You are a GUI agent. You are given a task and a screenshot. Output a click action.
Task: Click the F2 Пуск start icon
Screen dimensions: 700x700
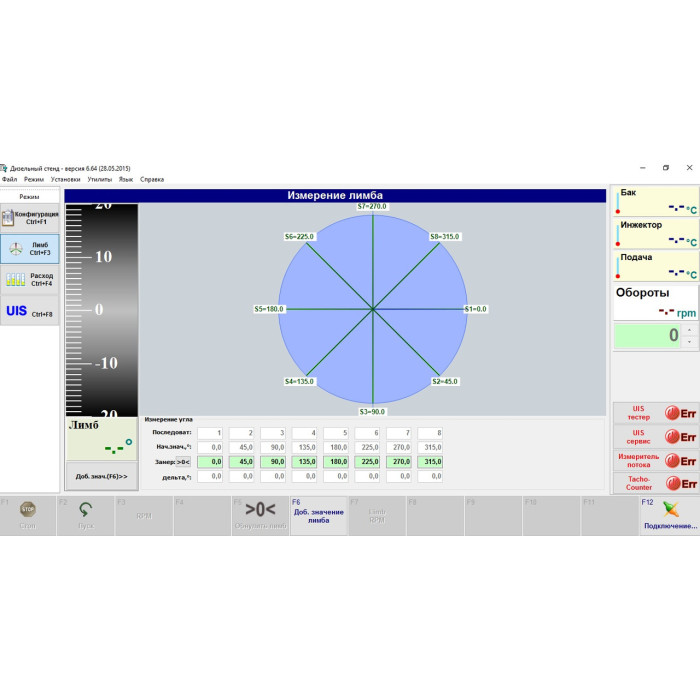coord(86,509)
